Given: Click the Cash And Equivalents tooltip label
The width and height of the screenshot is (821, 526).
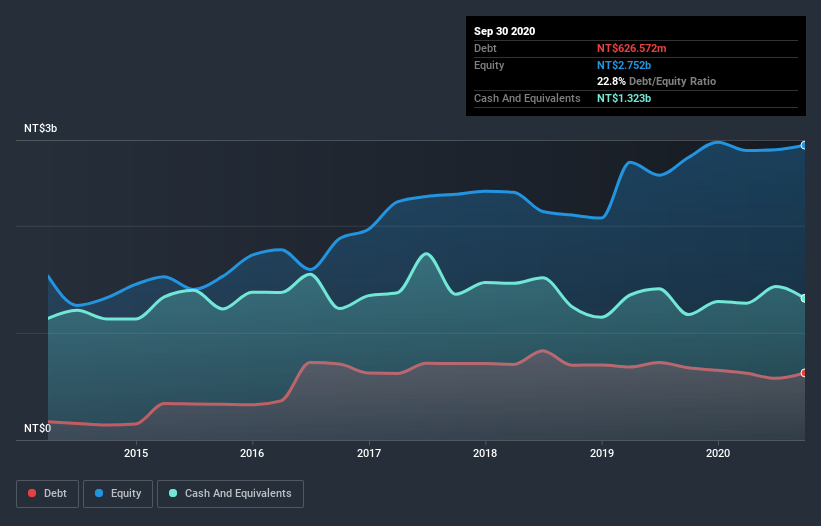Looking at the screenshot, I should [527, 98].
